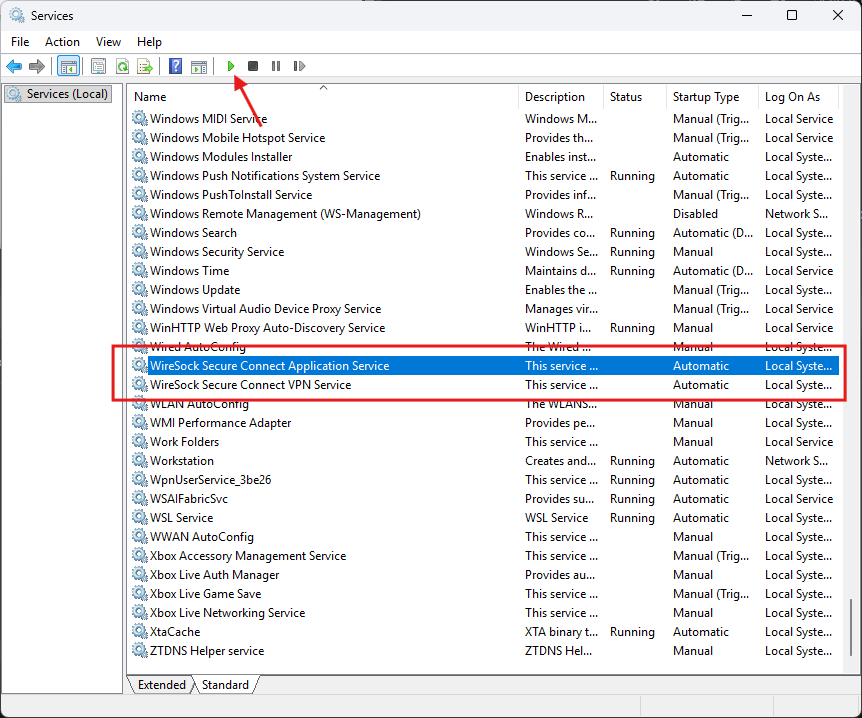Restart the service via toolbar icon
Viewport: 862px width, 718px height.
pyautogui.click(x=299, y=66)
